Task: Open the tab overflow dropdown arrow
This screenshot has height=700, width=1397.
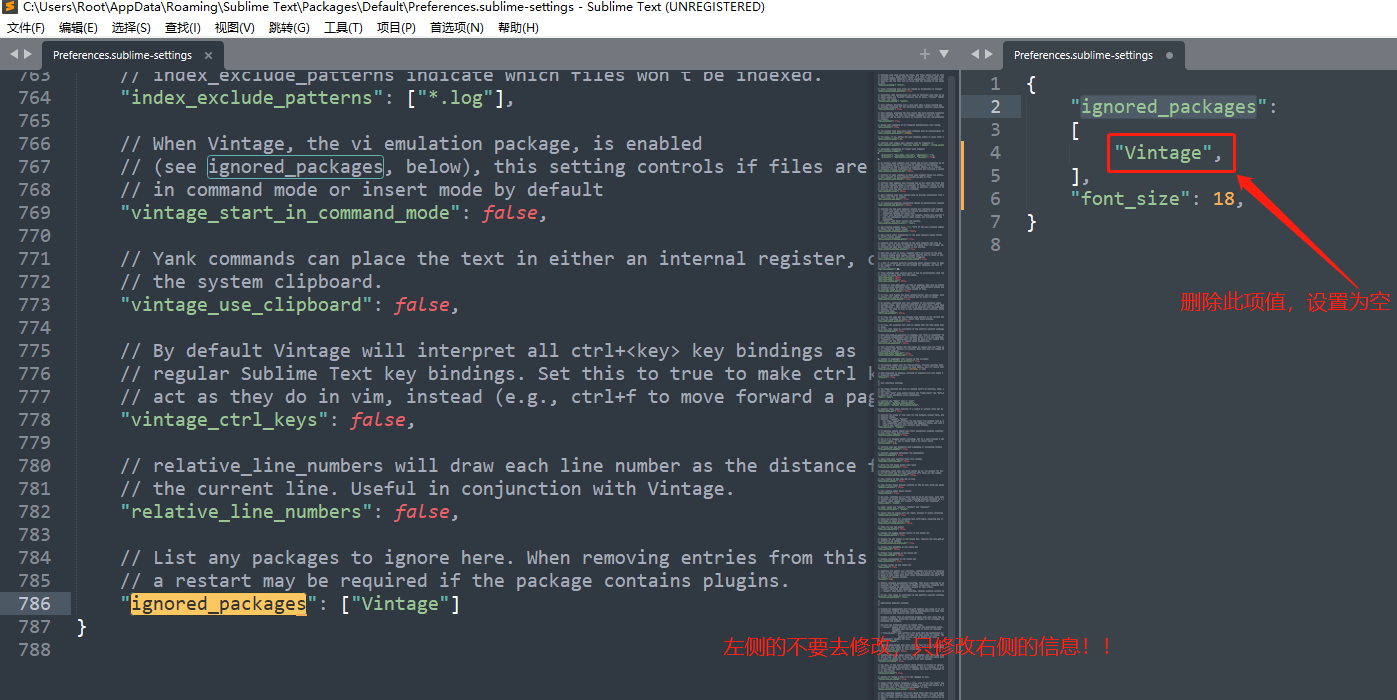Action: coord(943,55)
